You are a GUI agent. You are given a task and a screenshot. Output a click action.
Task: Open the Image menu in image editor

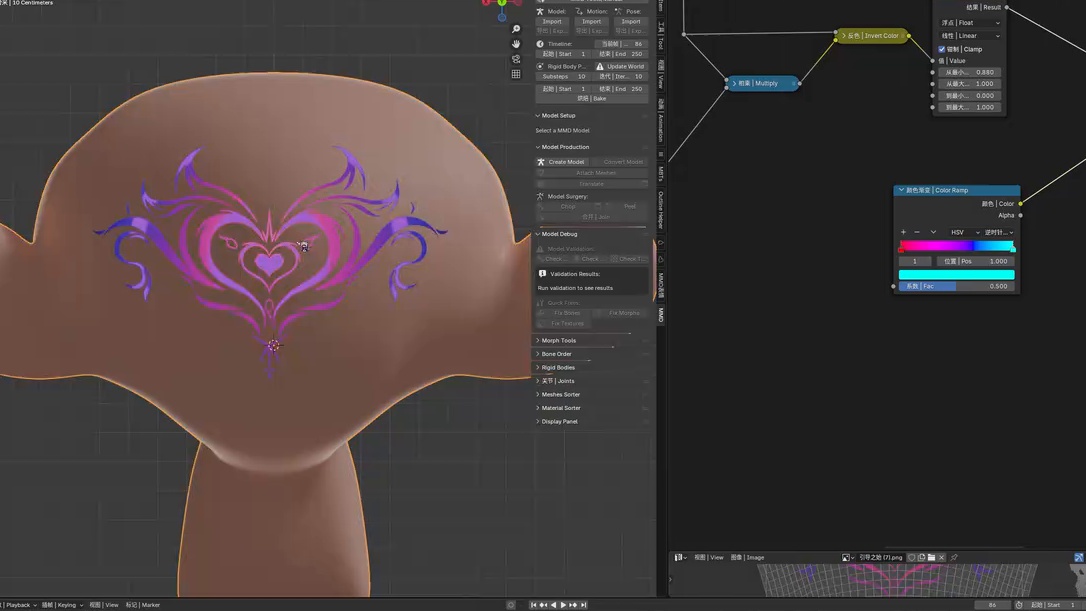747,558
